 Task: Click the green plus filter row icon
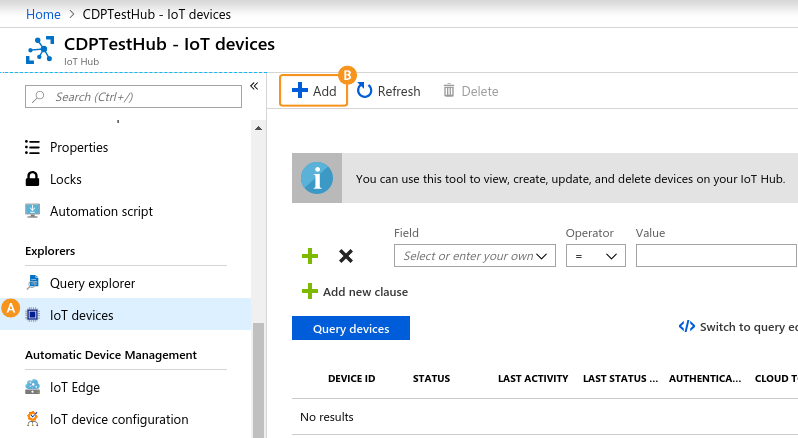point(310,256)
